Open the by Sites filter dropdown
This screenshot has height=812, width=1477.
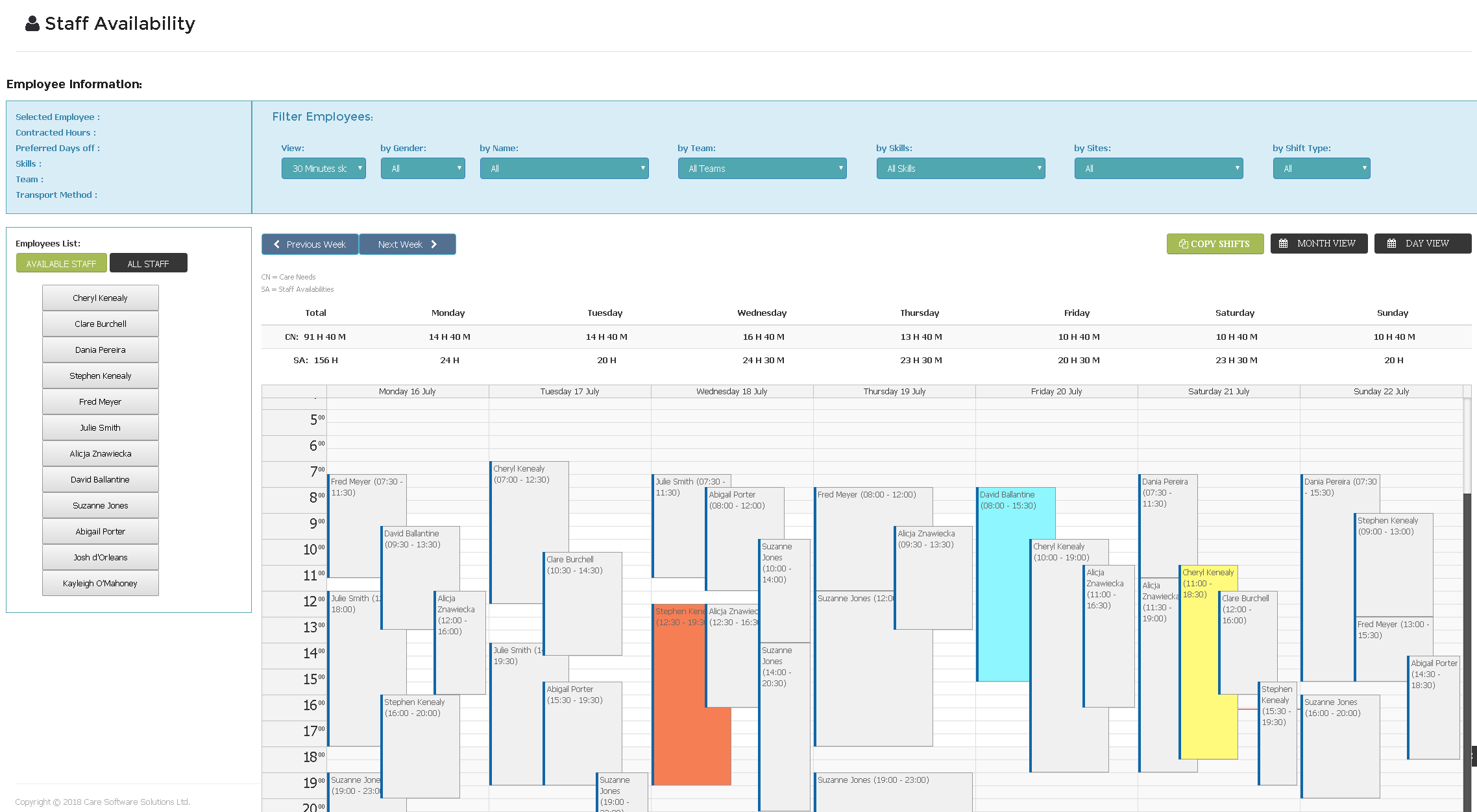click(x=1159, y=169)
